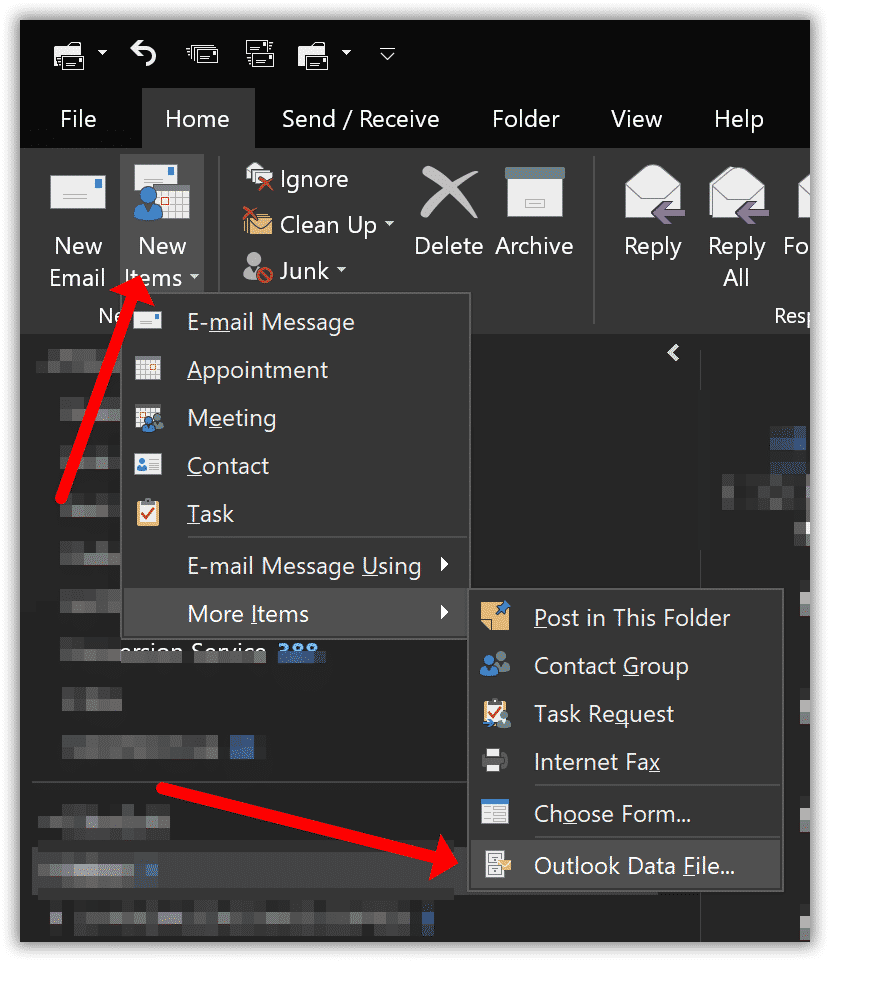Open the dropdown beside the first quick access icon

(x=103, y=52)
